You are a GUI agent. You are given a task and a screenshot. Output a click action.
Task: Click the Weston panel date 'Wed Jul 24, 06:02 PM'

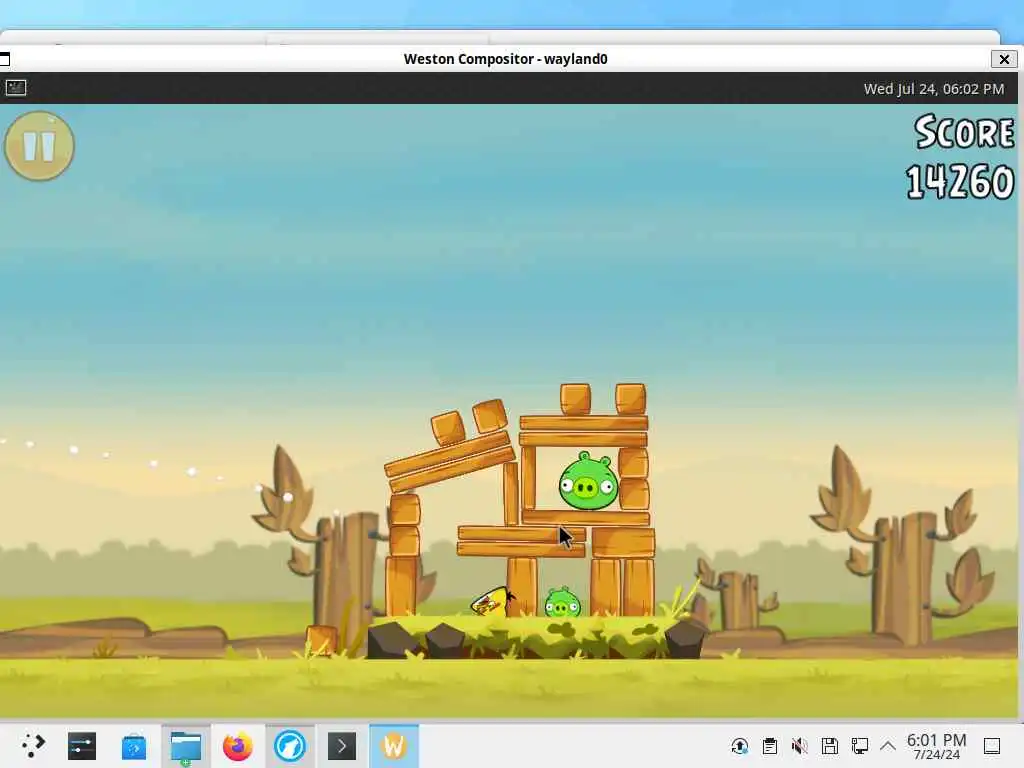click(933, 89)
